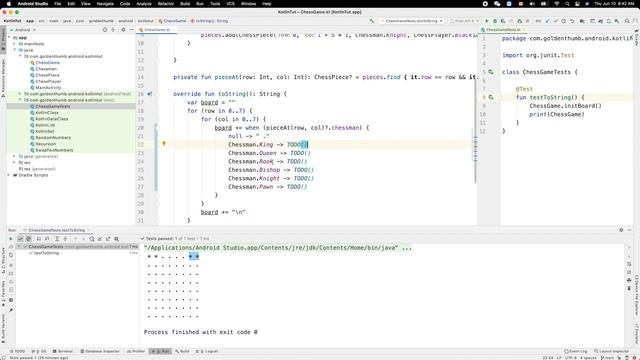Screen dimensions: 640x360
Task: Click the hammer Make Project icon
Action: click(371, 21)
